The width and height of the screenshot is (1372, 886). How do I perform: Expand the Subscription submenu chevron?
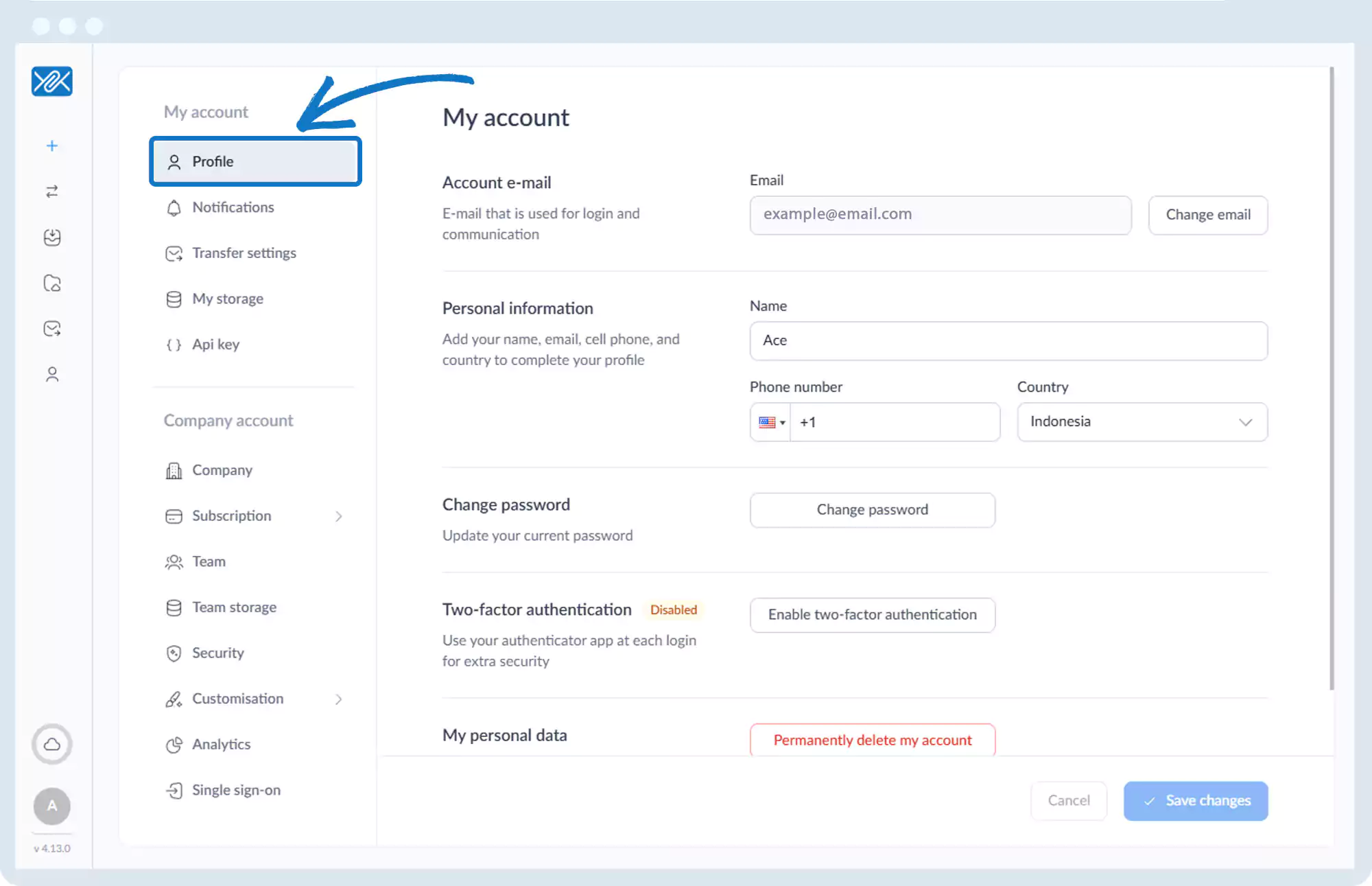click(x=339, y=516)
